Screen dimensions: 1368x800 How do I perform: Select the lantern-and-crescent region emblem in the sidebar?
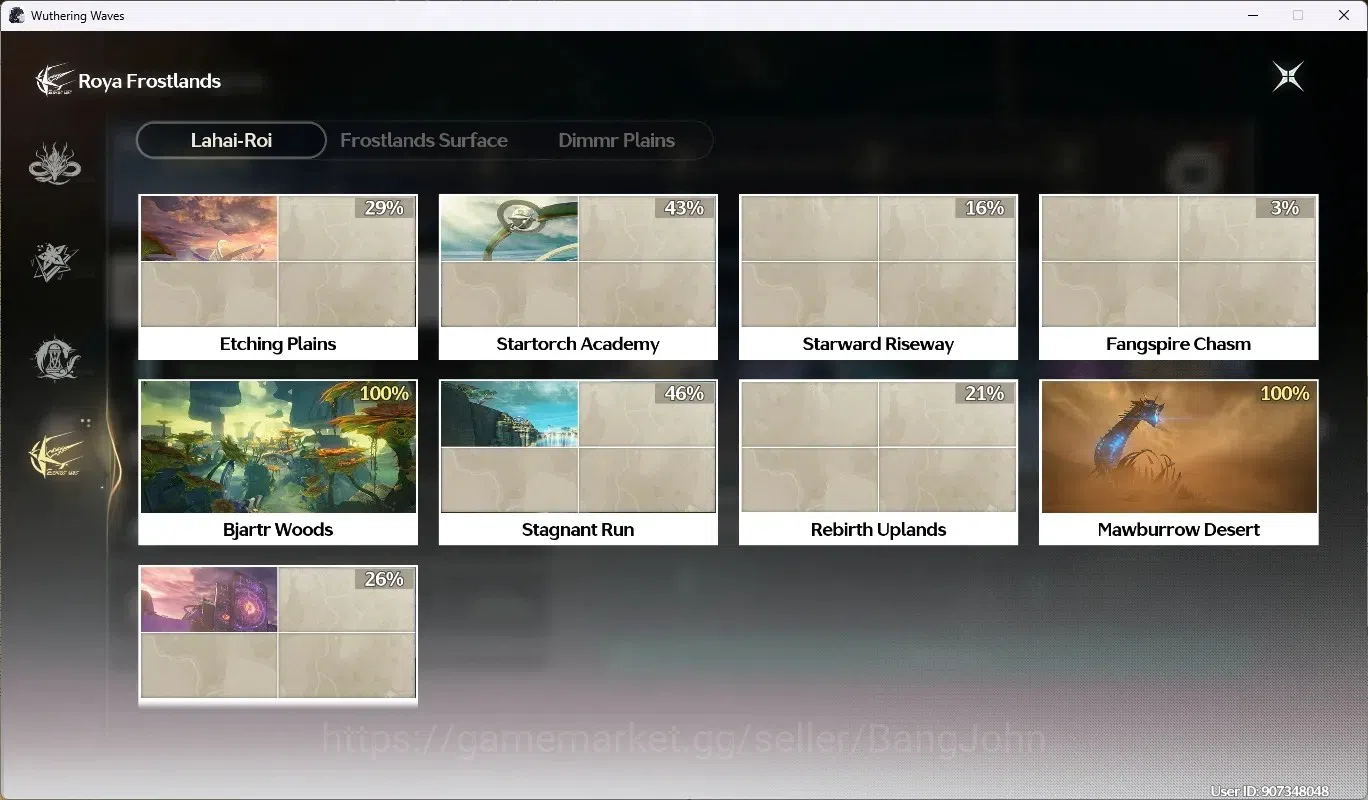55,357
